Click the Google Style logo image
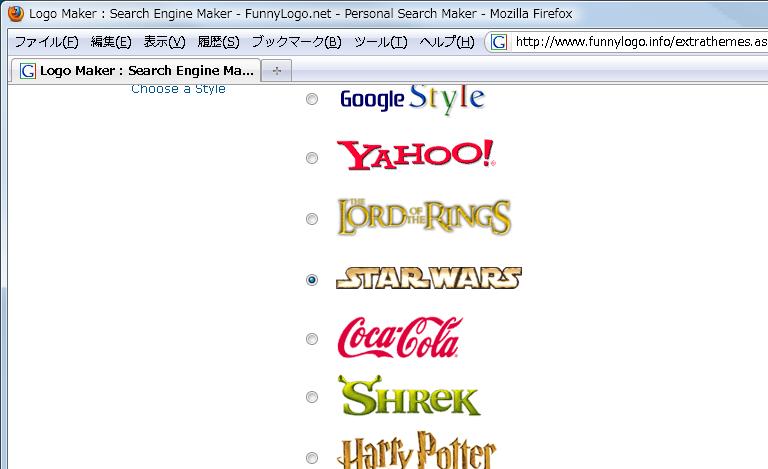Screen dimensions: 768x469 click(x=412, y=99)
